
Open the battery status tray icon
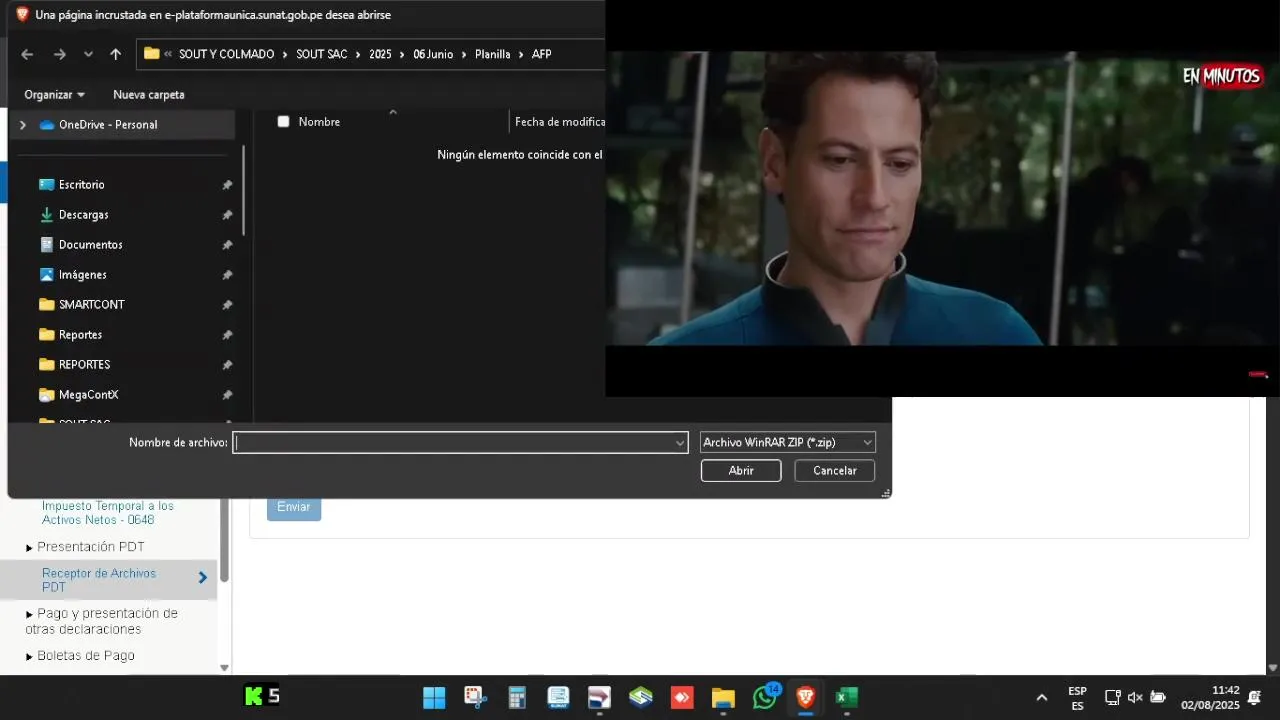point(1158,697)
